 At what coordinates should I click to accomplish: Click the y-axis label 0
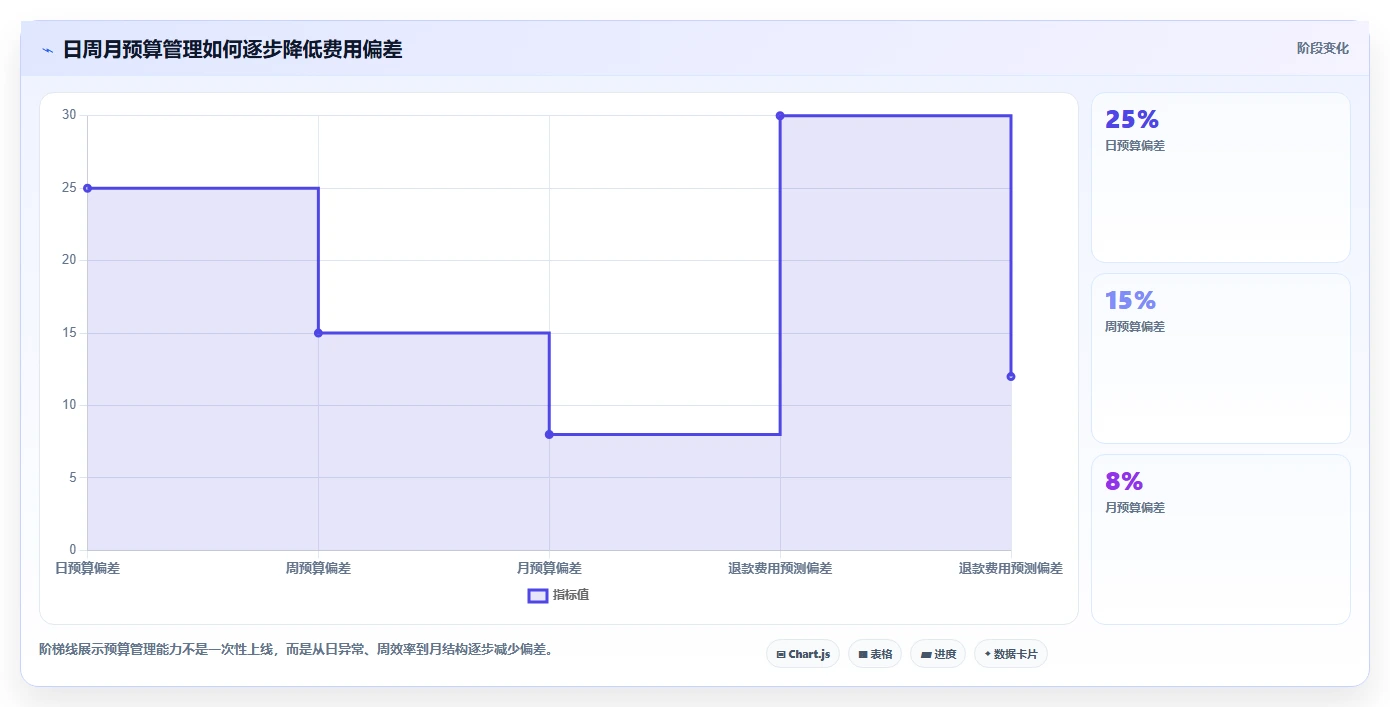[x=73, y=550]
